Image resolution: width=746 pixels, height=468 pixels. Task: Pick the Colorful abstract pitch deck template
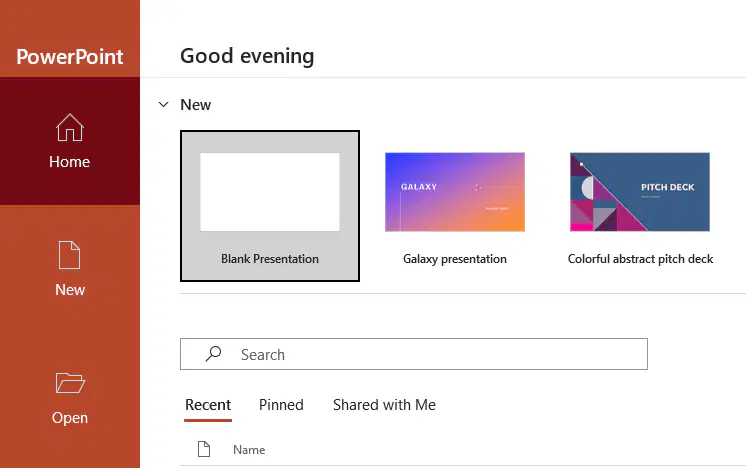[640, 208]
